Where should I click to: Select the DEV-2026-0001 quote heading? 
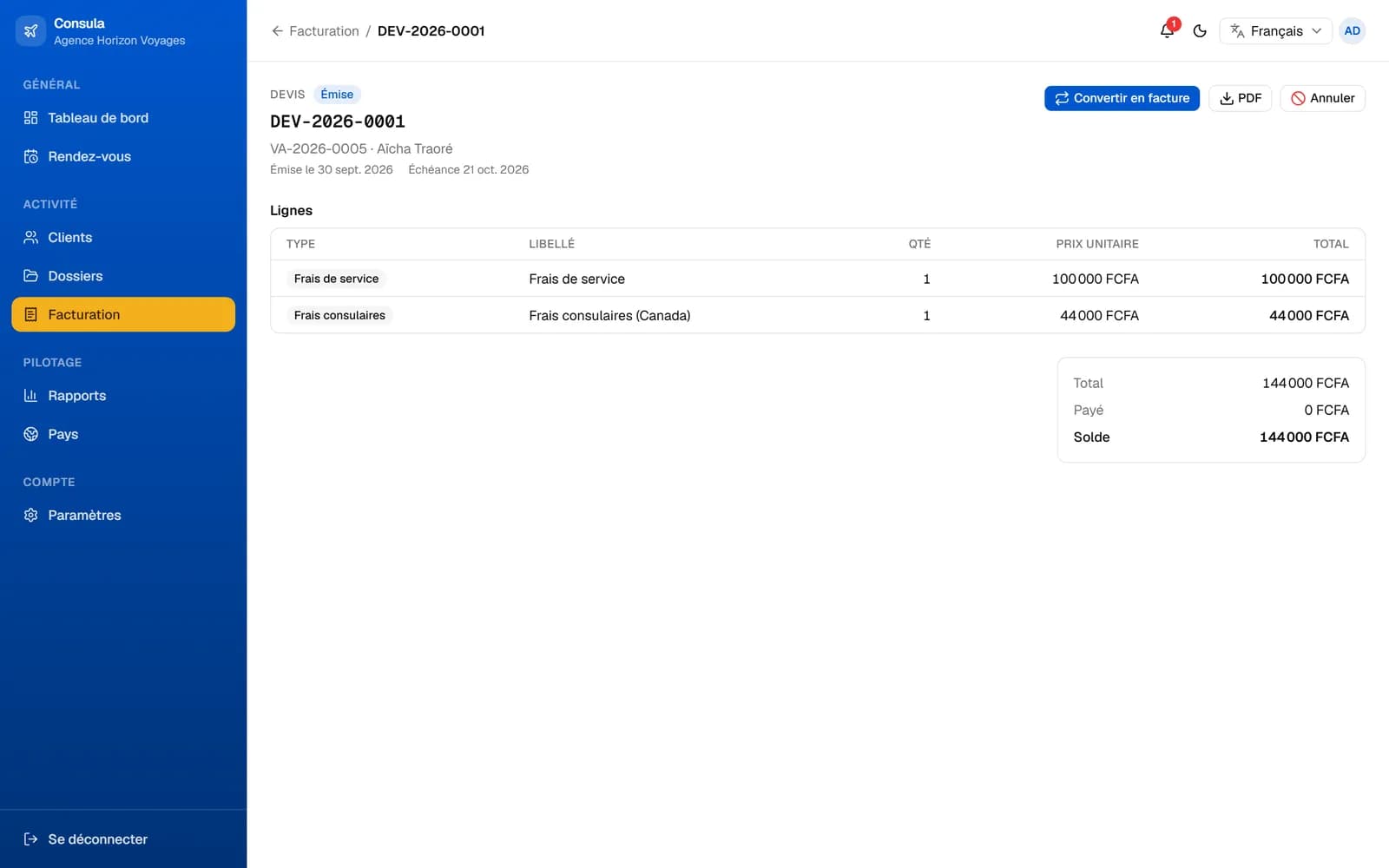(338, 122)
